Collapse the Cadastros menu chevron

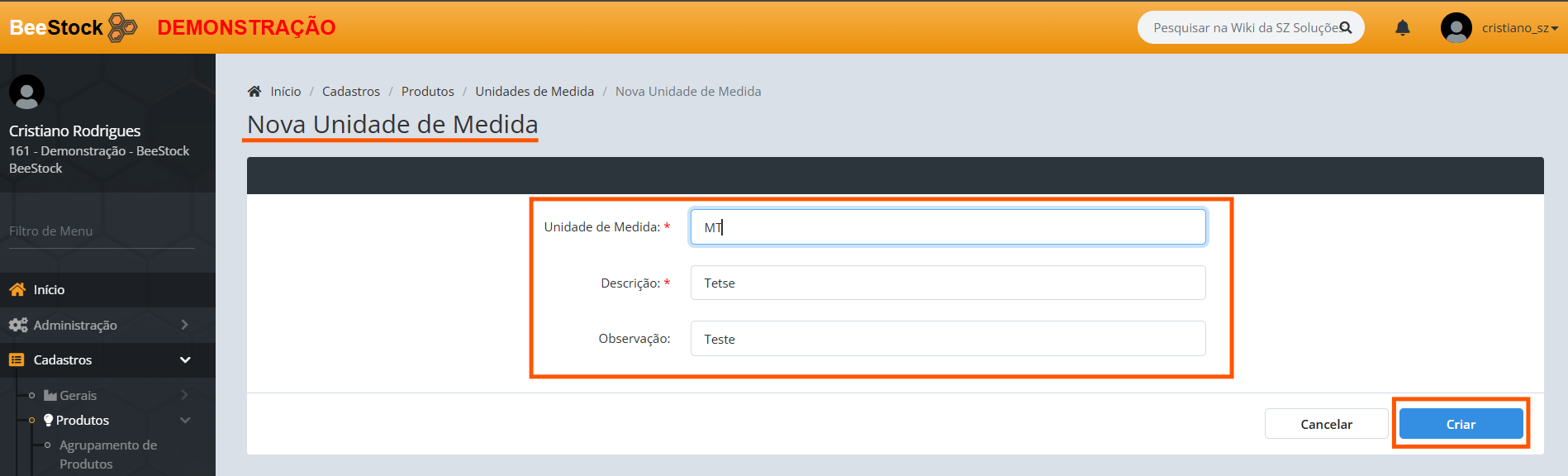[185, 360]
